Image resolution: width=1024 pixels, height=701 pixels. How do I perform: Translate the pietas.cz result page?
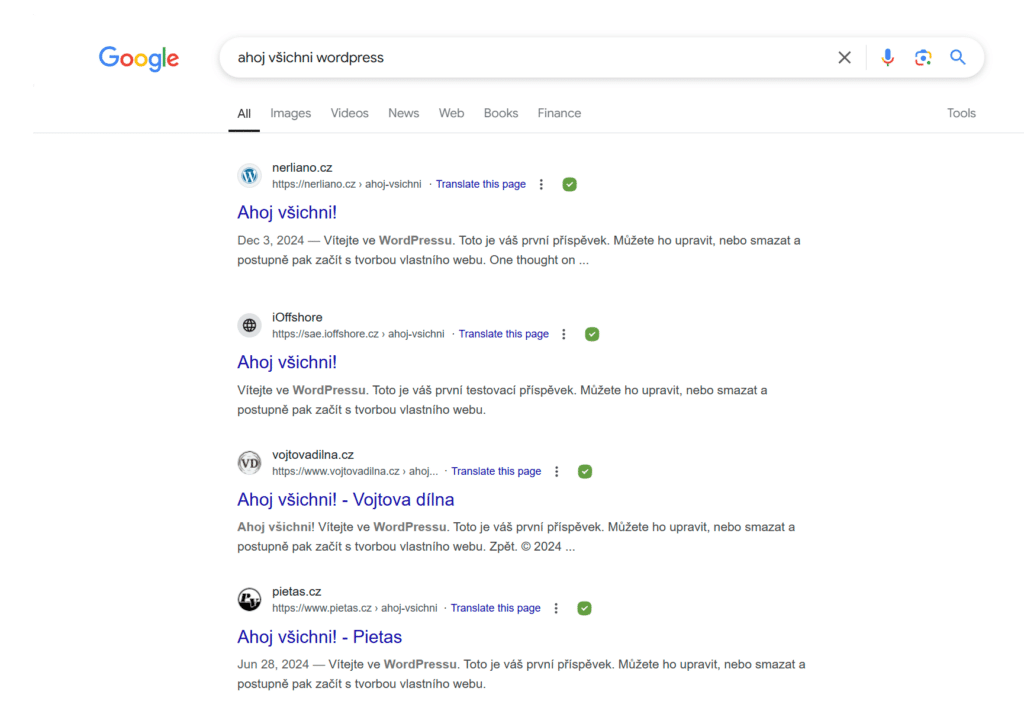496,608
